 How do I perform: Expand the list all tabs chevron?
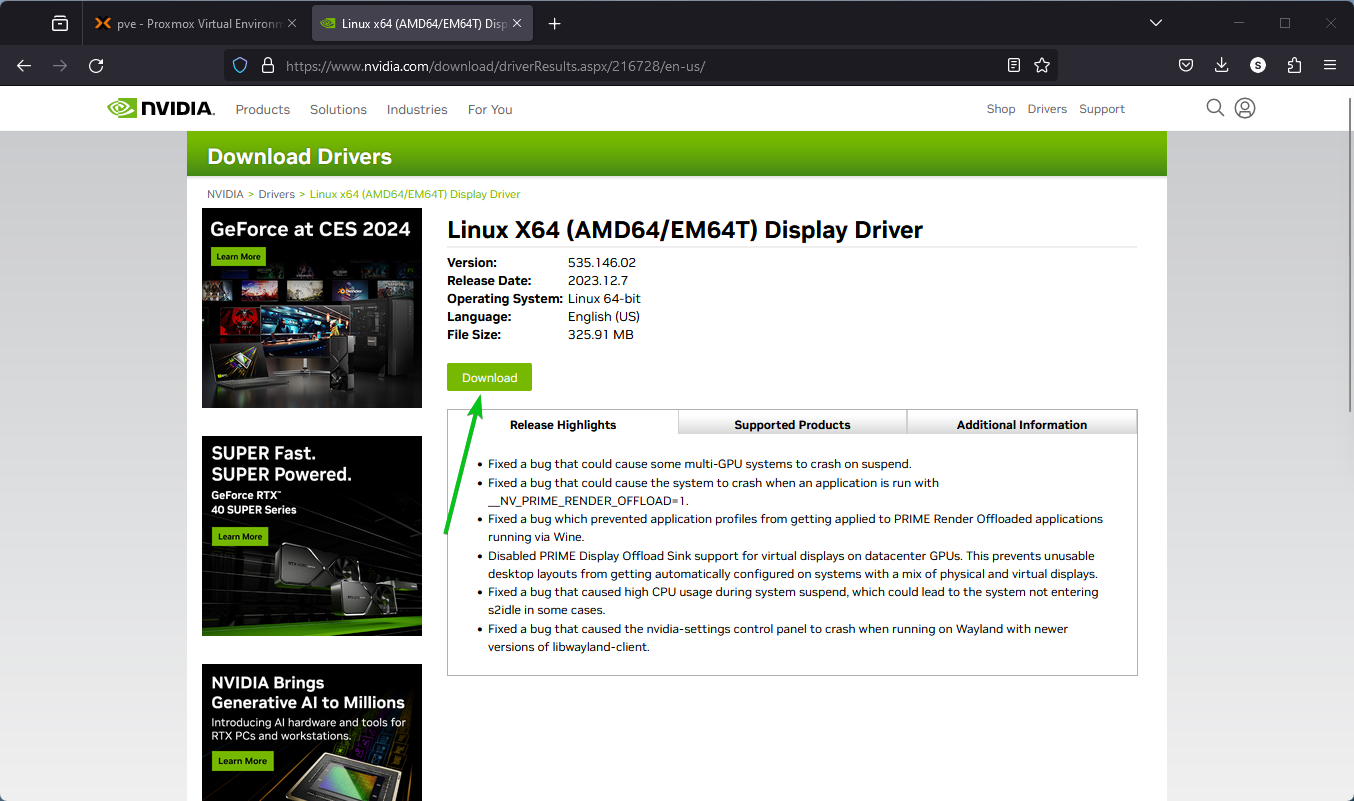pyautogui.click(x=1156, y=23)
